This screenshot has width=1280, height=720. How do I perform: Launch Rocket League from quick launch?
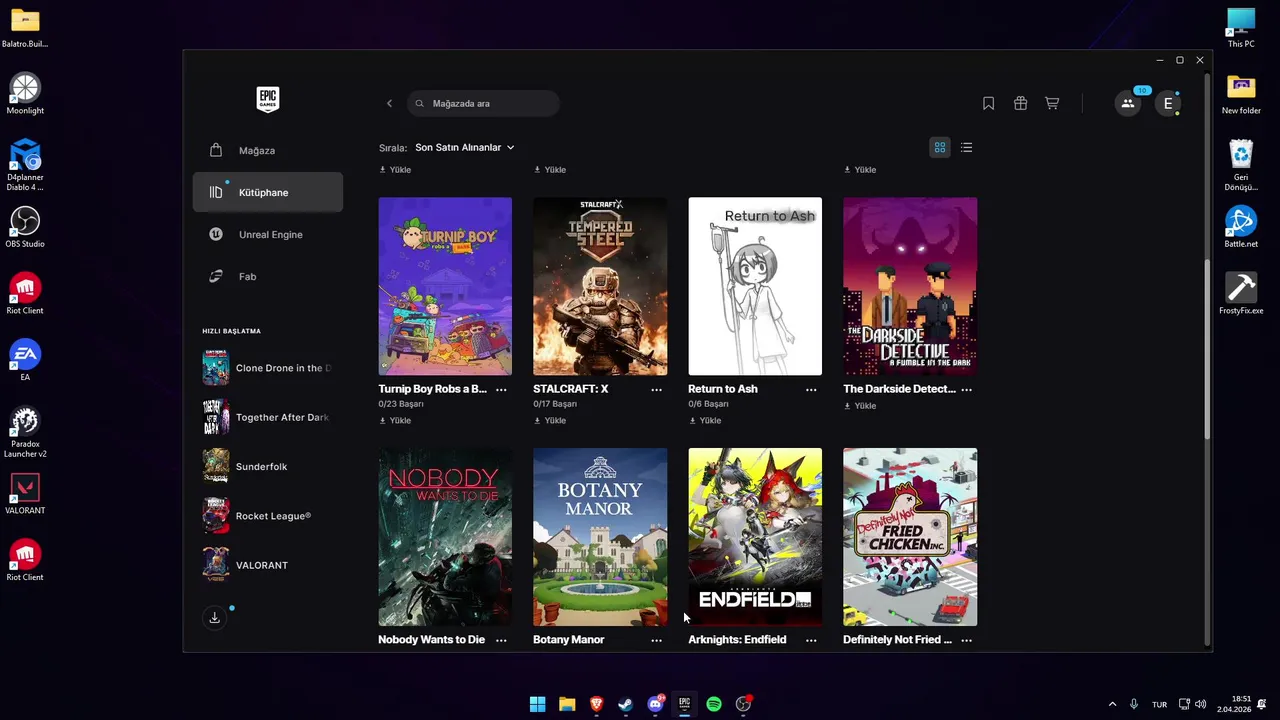point(268,516)
